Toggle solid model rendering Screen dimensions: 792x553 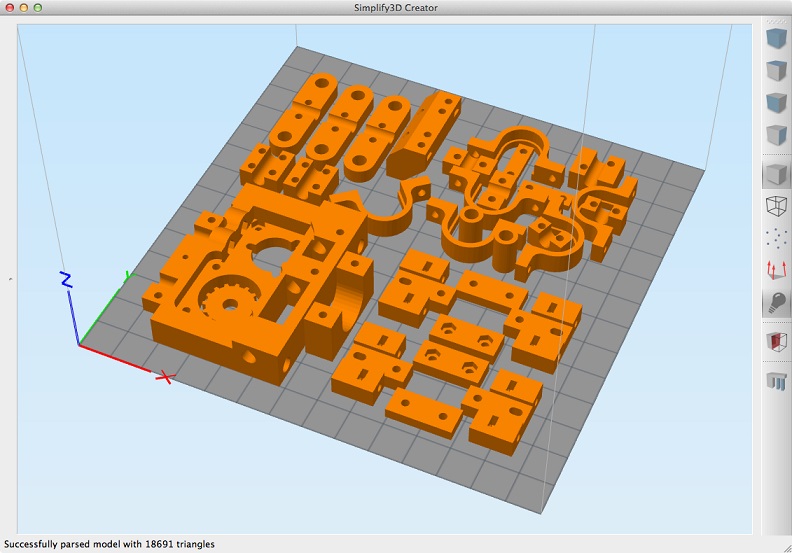tap(776, 174)
